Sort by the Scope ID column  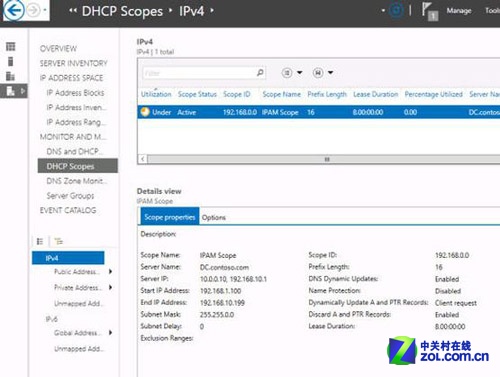[237, 94]
